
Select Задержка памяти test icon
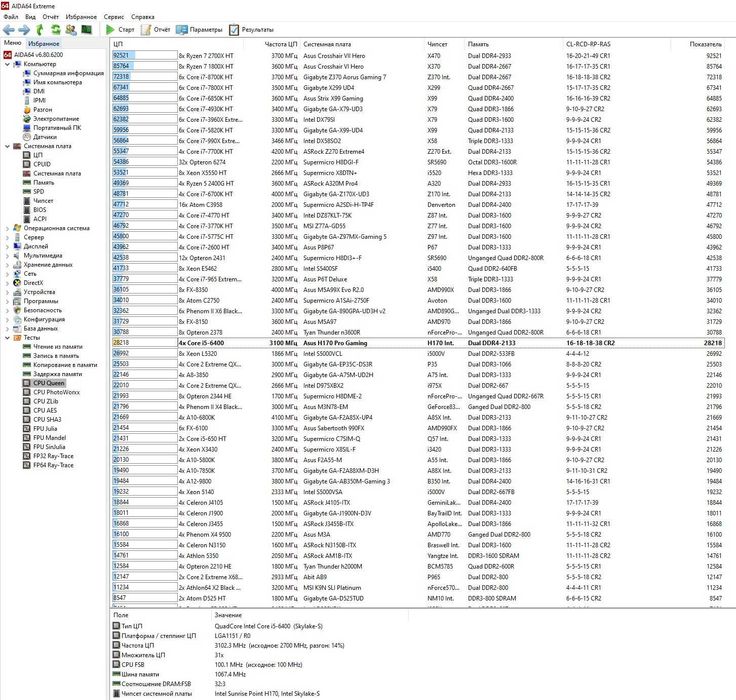pyautogui.click(x=27, y=374)
